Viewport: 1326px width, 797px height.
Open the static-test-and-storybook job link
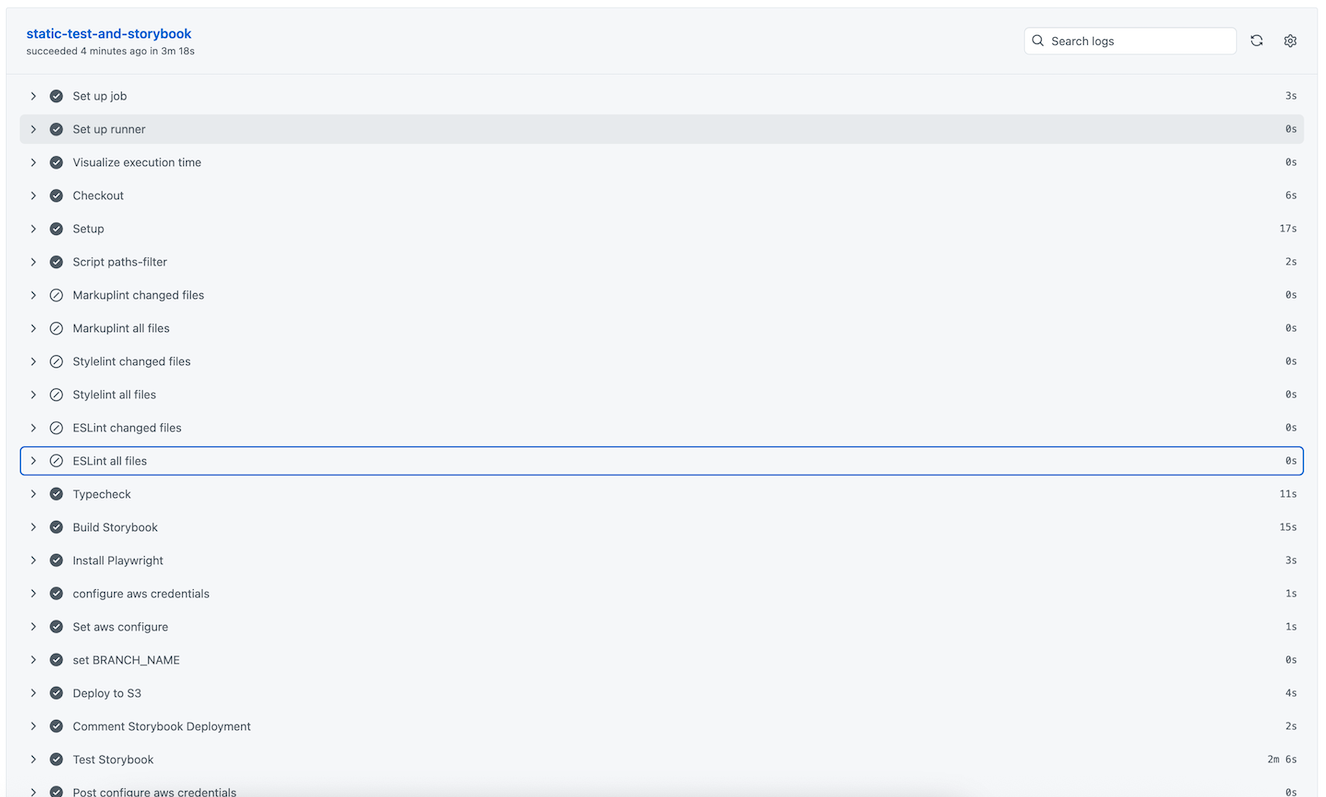tap(109, 34)
